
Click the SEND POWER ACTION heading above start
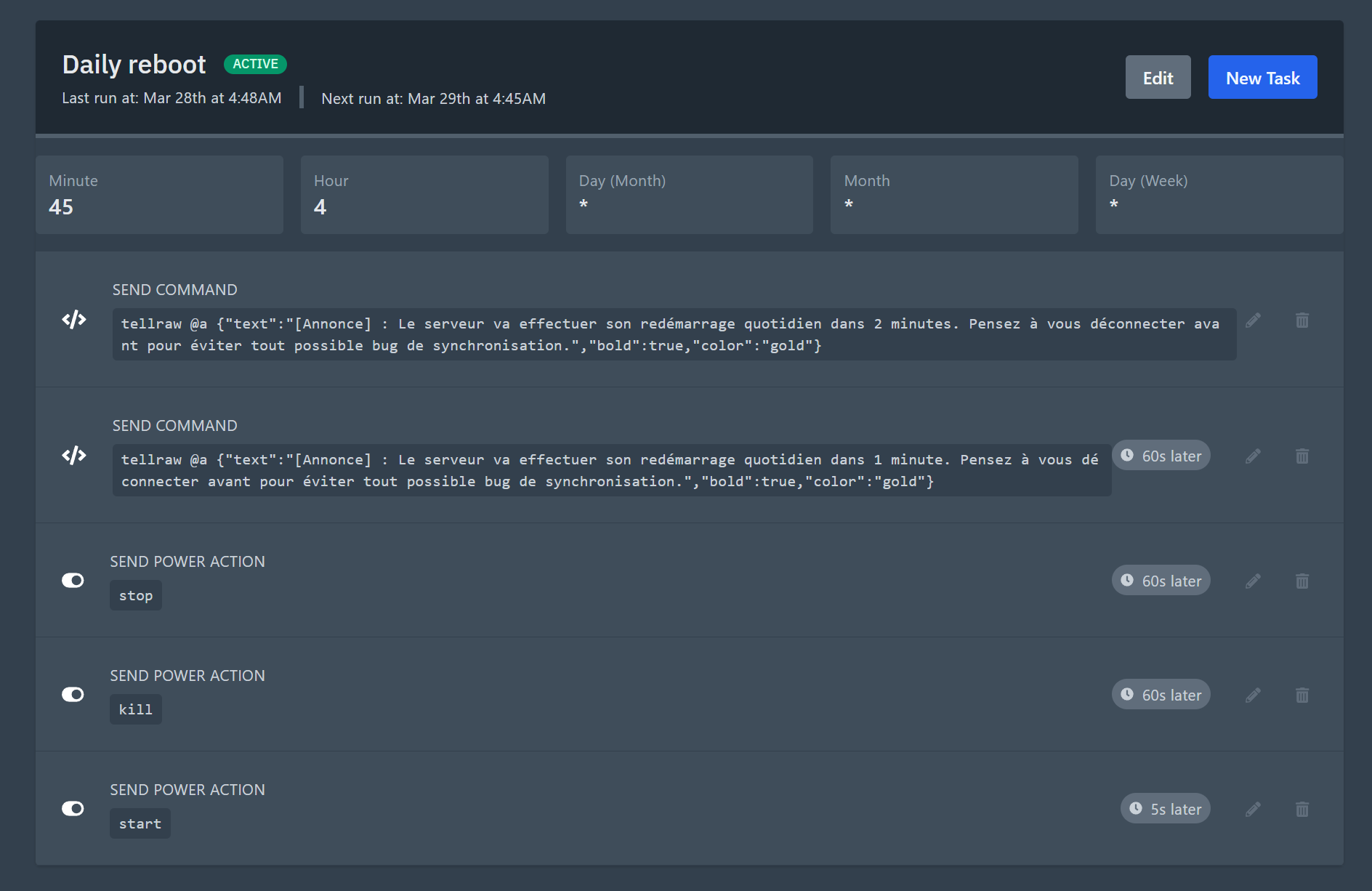coord(187,790)
